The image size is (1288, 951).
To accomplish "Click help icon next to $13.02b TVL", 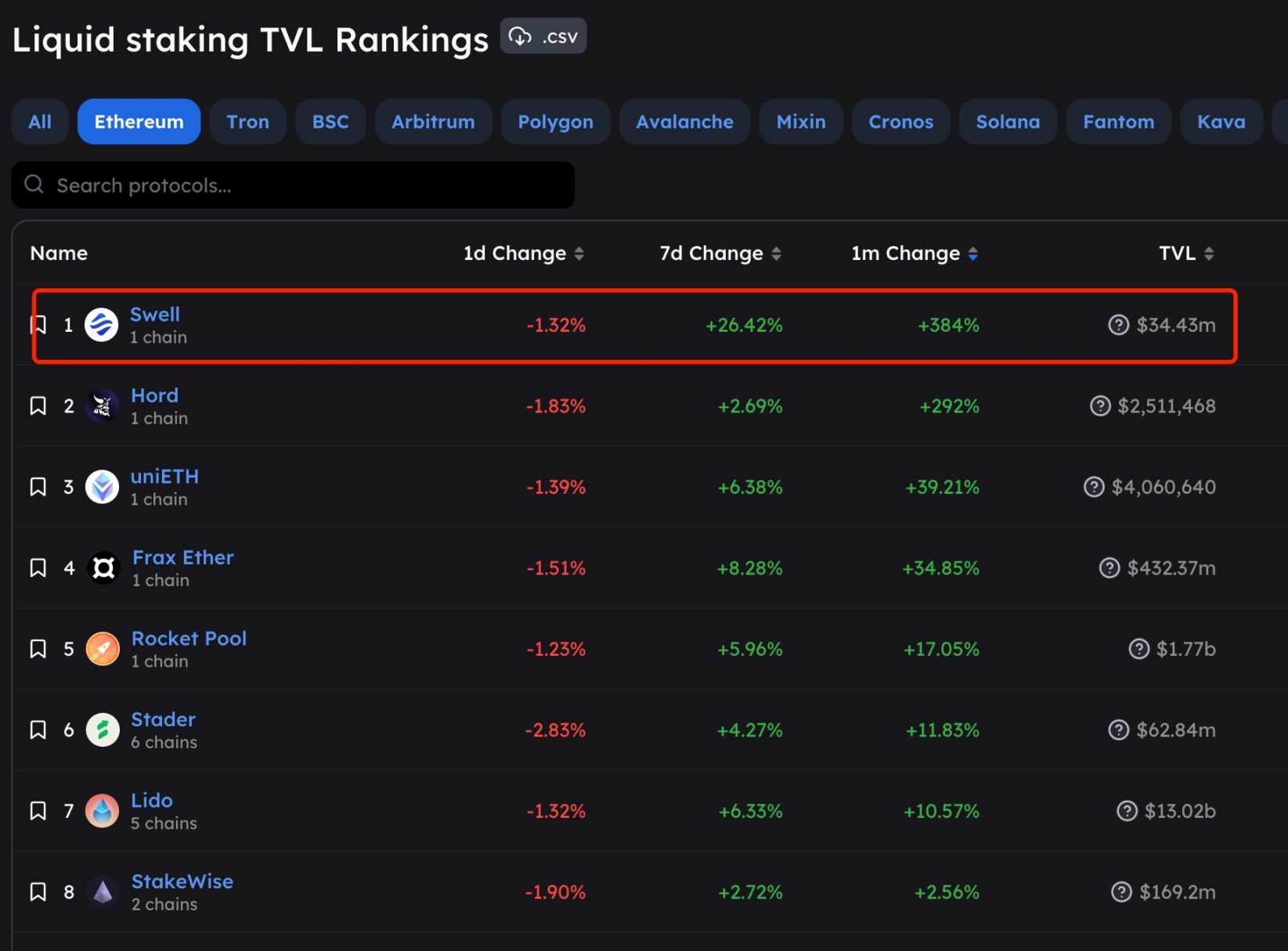I will click(1126, 811).
